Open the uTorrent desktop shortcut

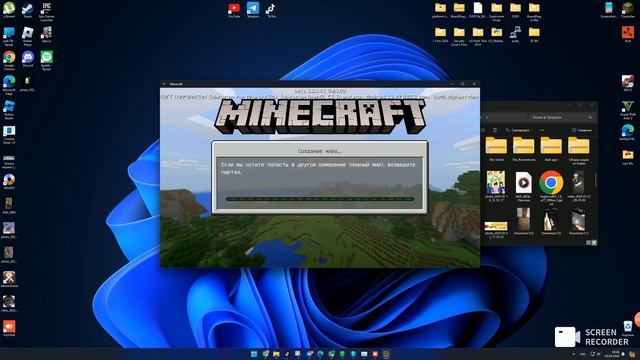click(x=9, y=9)
